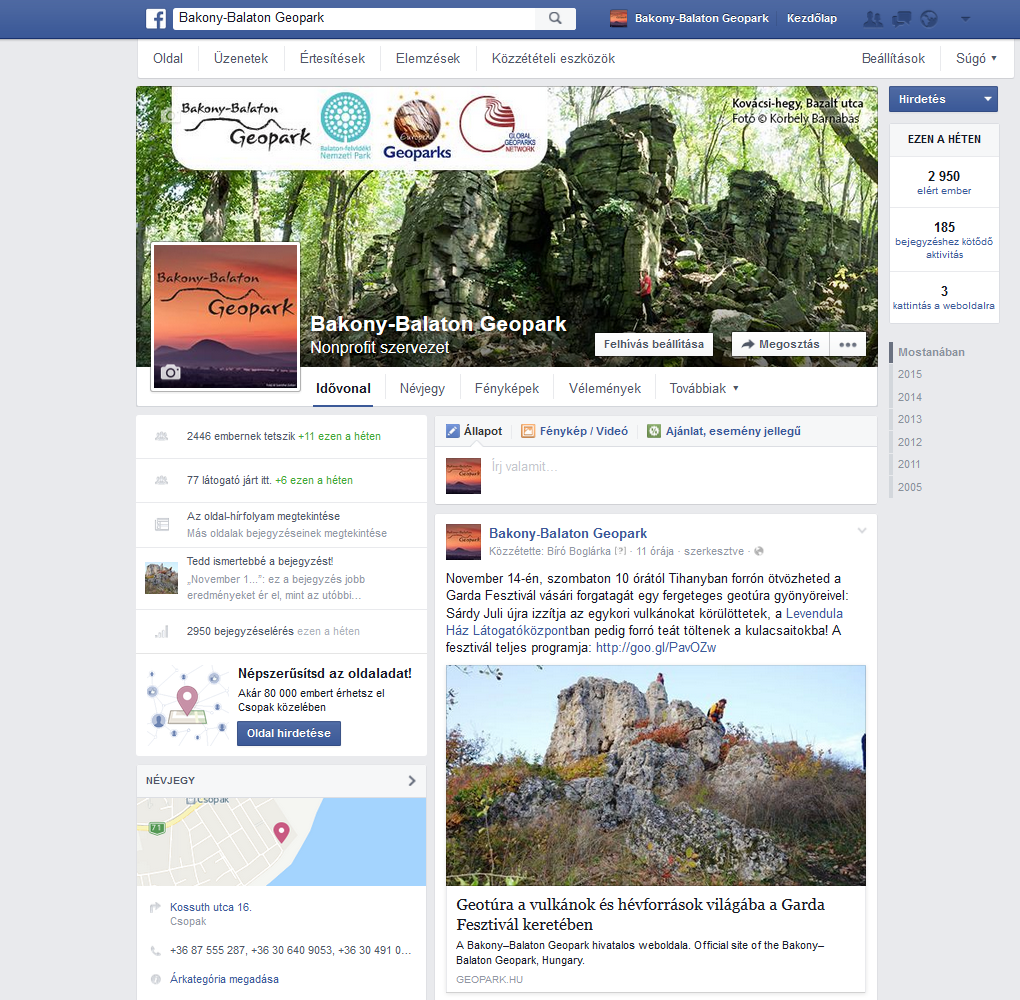Select Mostanában in the timeline
The height and width of the screenshot is (1000, 1020).
click(931, 352)
